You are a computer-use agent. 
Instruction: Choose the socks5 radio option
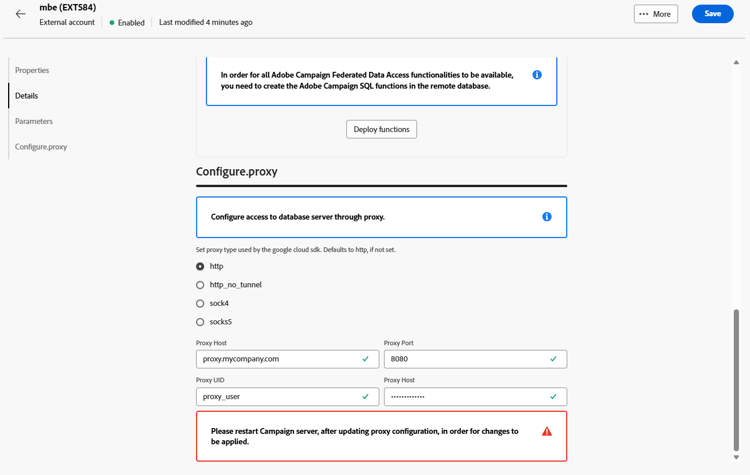[200, 322]
